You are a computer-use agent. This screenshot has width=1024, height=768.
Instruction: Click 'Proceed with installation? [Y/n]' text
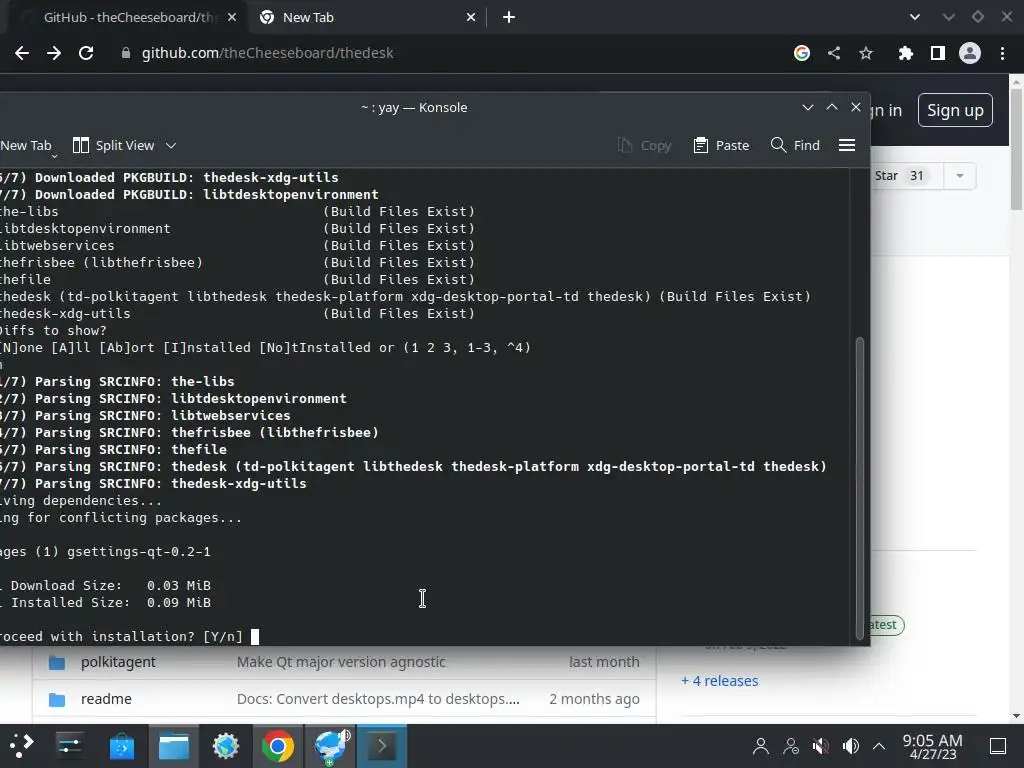pyautogui.click(x=121, y=637)
